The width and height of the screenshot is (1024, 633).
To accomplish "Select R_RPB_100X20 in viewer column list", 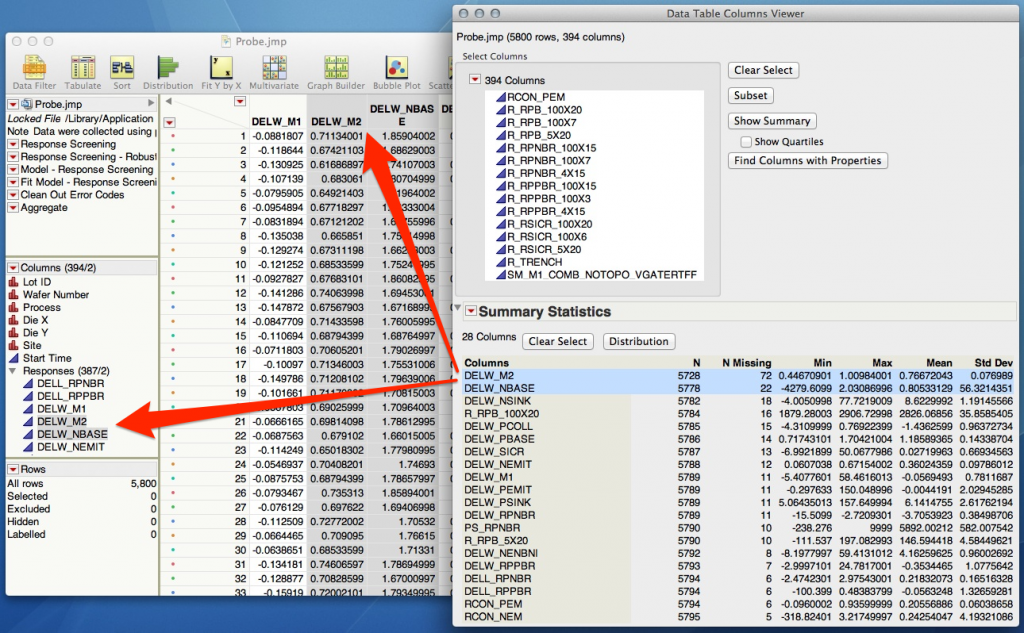I will [544, 110].
